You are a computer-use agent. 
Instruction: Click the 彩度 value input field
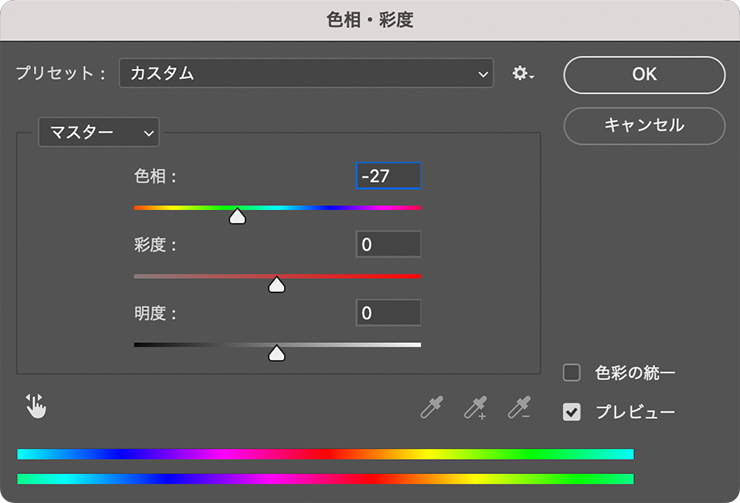tap(388, 244)
